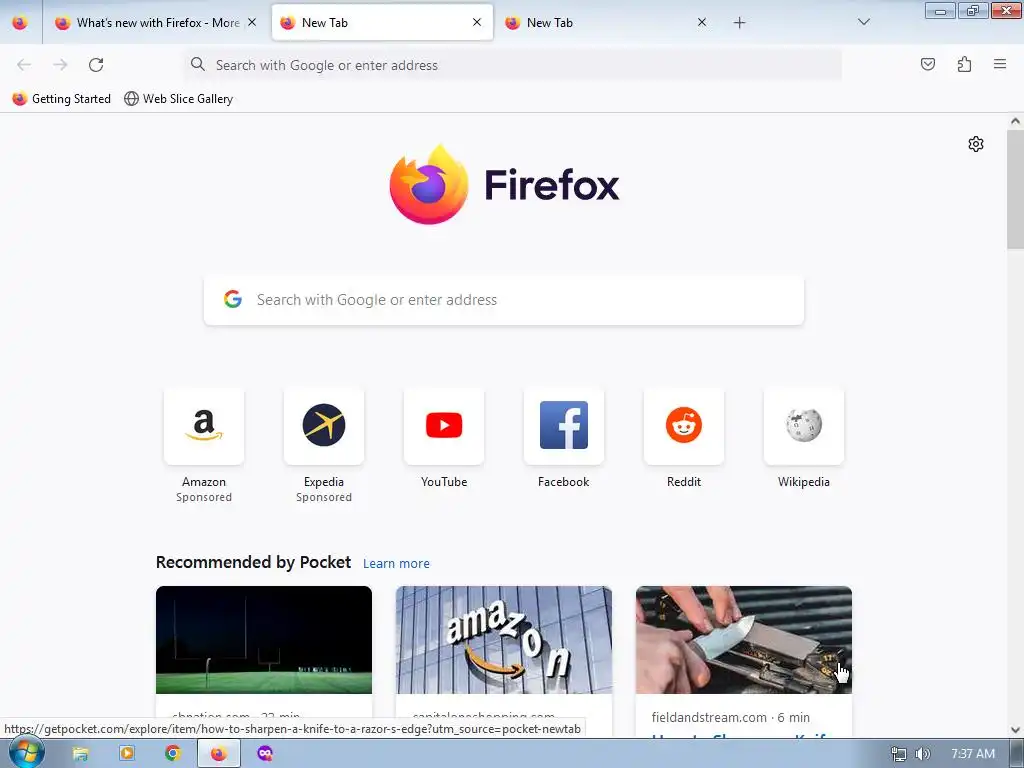Click the Google G icon in search box

233,299
